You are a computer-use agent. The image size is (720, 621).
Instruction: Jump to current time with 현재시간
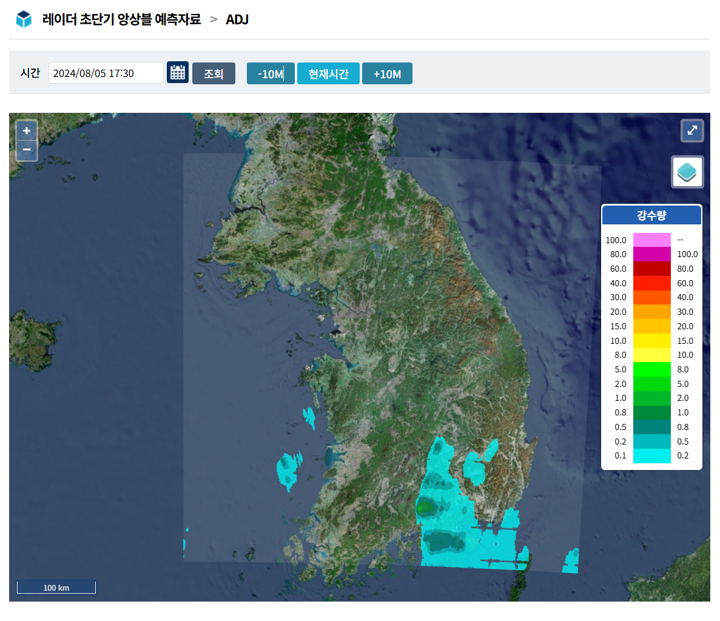click(328, 73)
